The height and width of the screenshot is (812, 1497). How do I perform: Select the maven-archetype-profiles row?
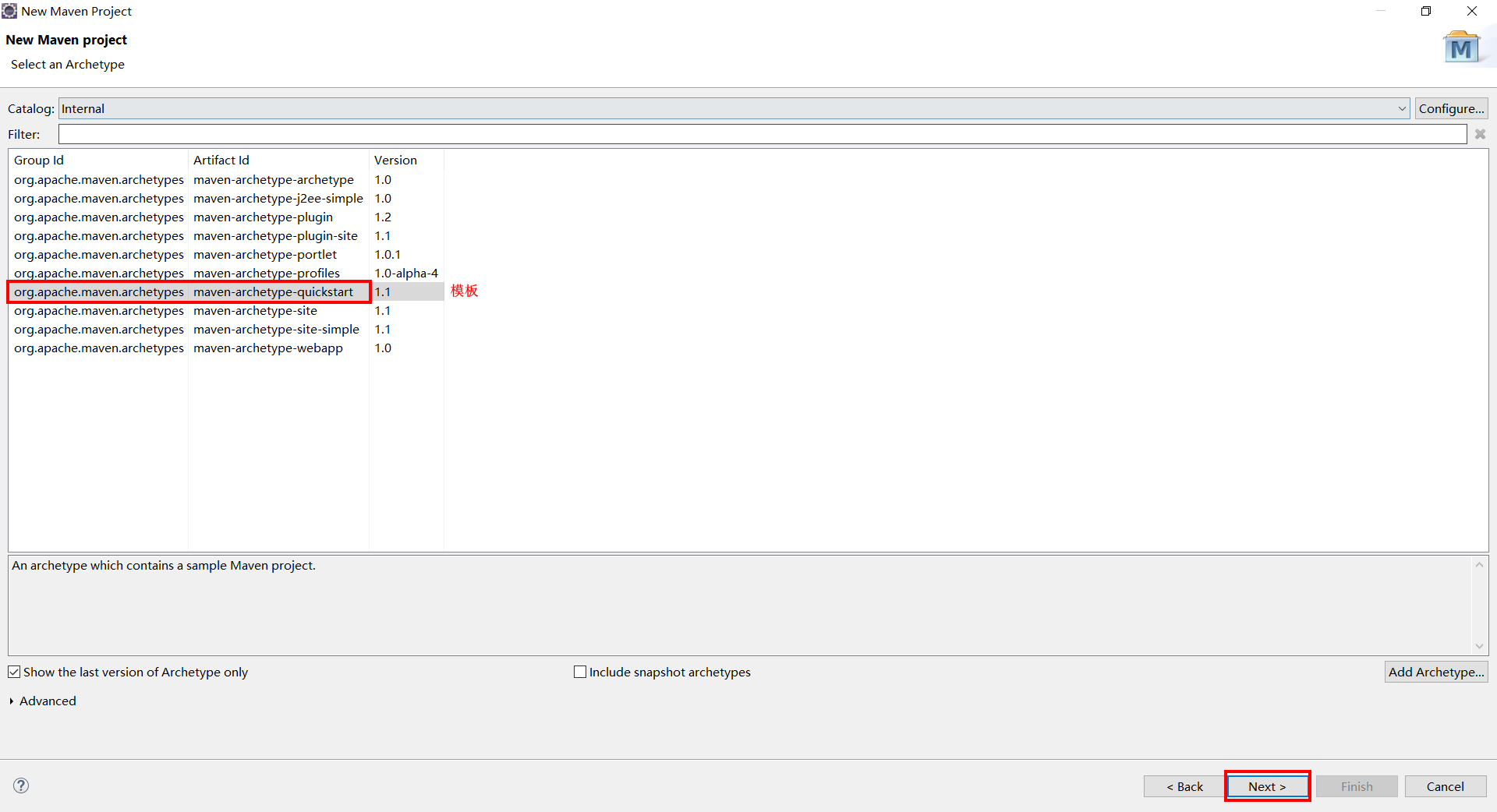point(226,273)
